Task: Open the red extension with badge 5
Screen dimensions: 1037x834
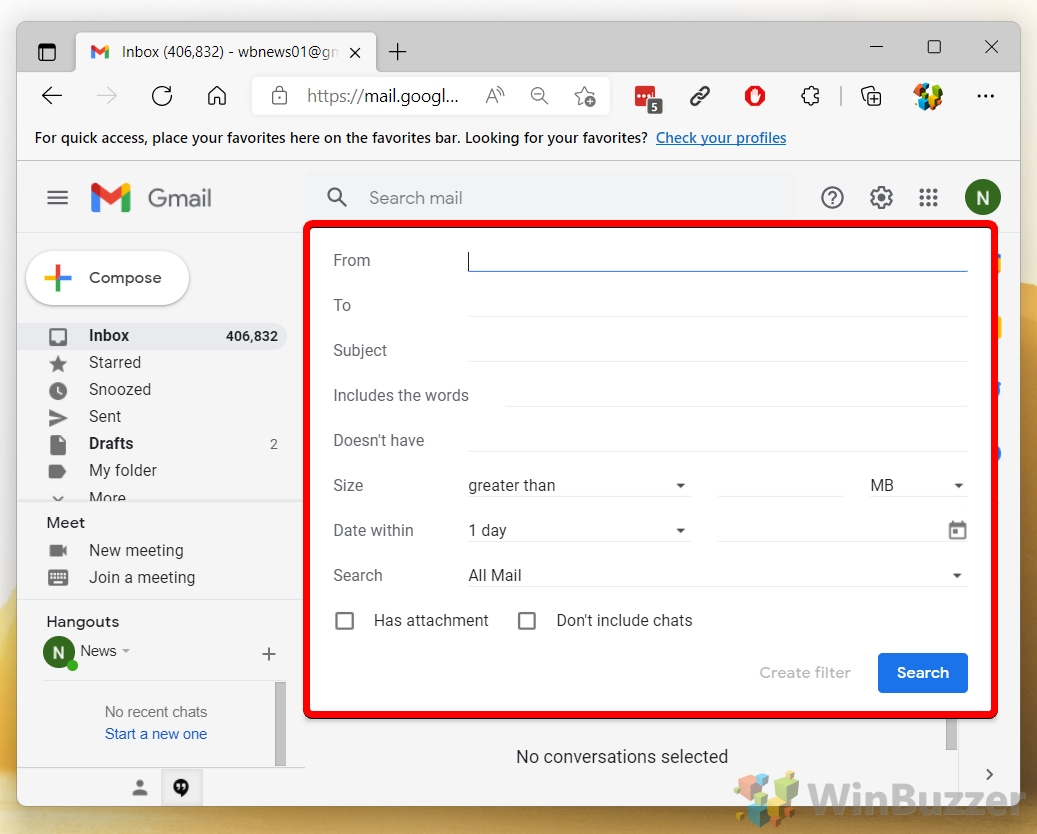Action: coord(647,98)
